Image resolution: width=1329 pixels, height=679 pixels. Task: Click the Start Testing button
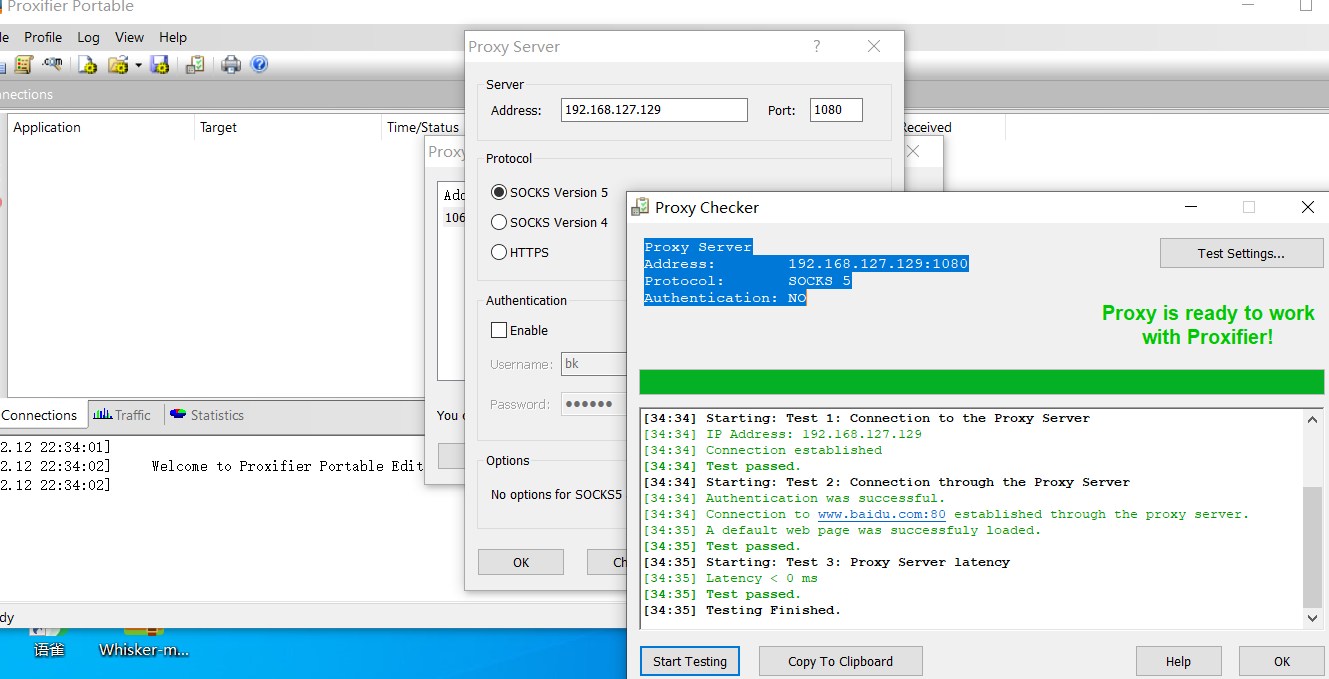coord(690,661)
